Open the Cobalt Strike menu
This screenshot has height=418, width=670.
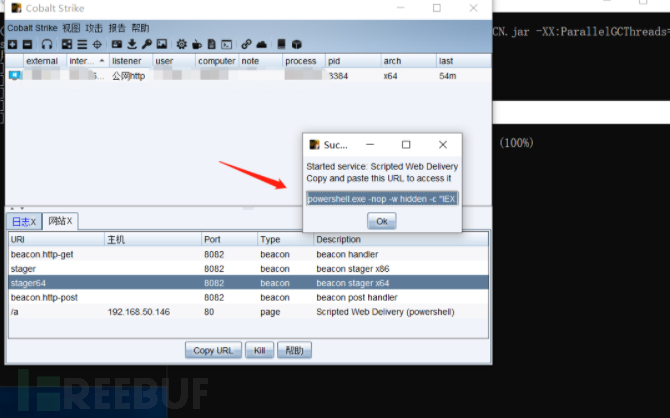pyautogui.click(x=32, y=28)
